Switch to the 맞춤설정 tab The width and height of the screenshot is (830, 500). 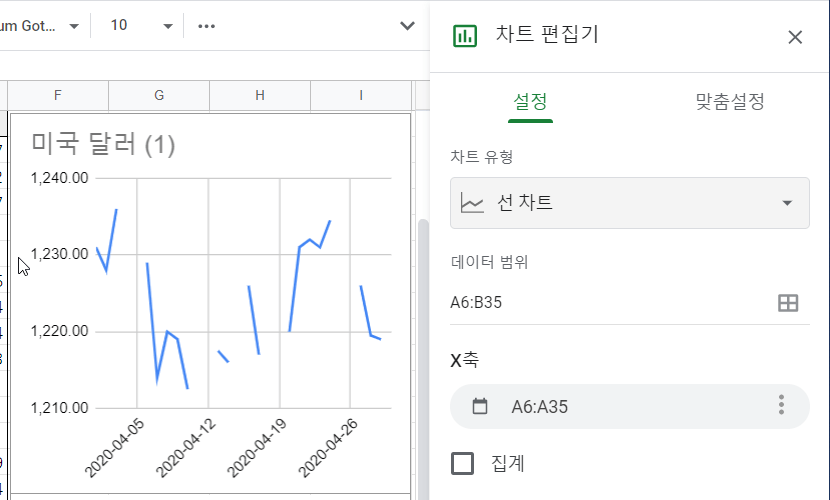point(730,101)
